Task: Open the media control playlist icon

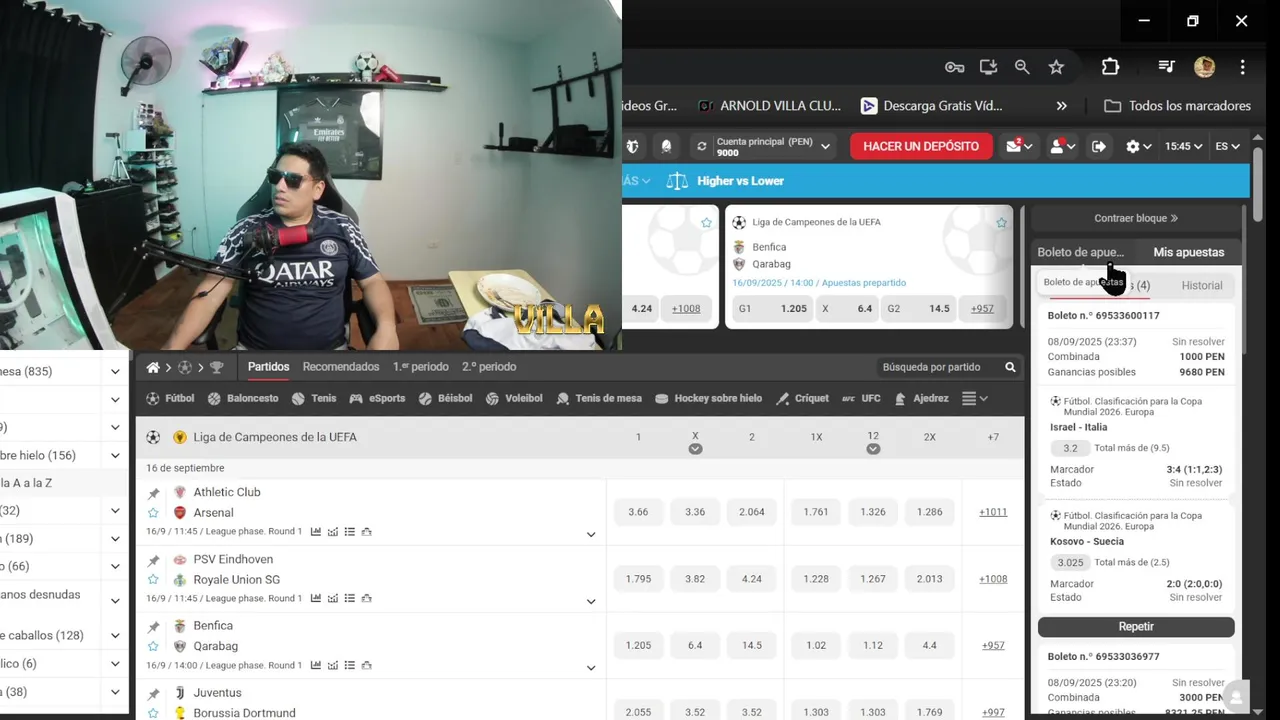Action: (x=1166, y=67)
